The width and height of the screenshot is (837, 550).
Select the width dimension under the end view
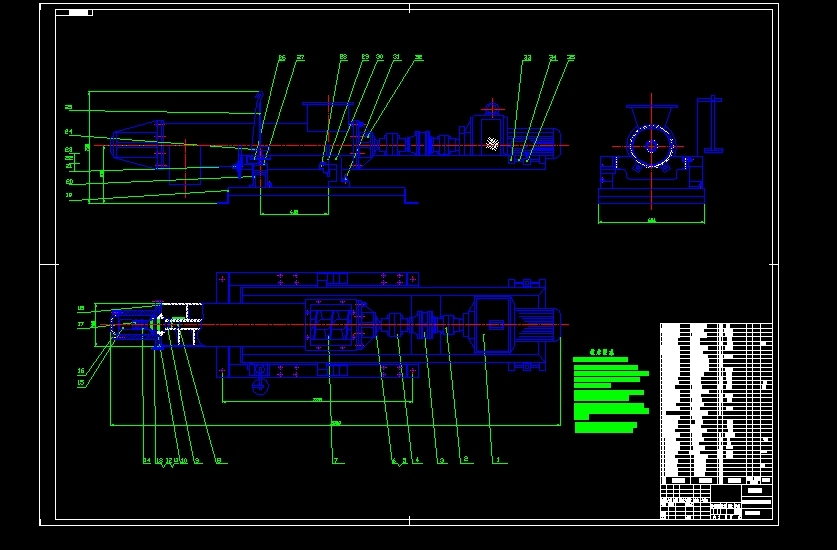[651, 220]
